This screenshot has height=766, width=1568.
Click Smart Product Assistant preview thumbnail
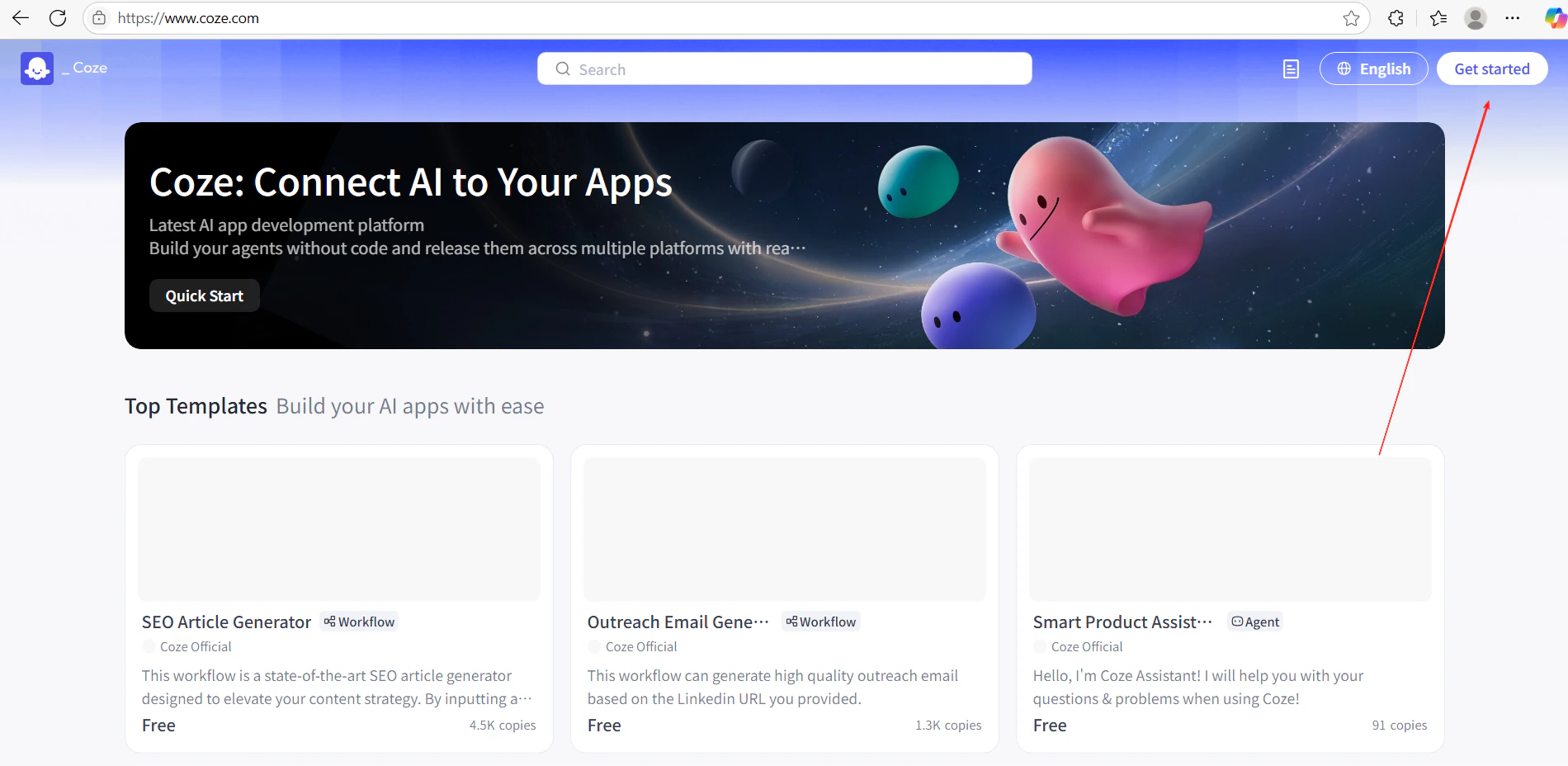(x=1230, y=529)
